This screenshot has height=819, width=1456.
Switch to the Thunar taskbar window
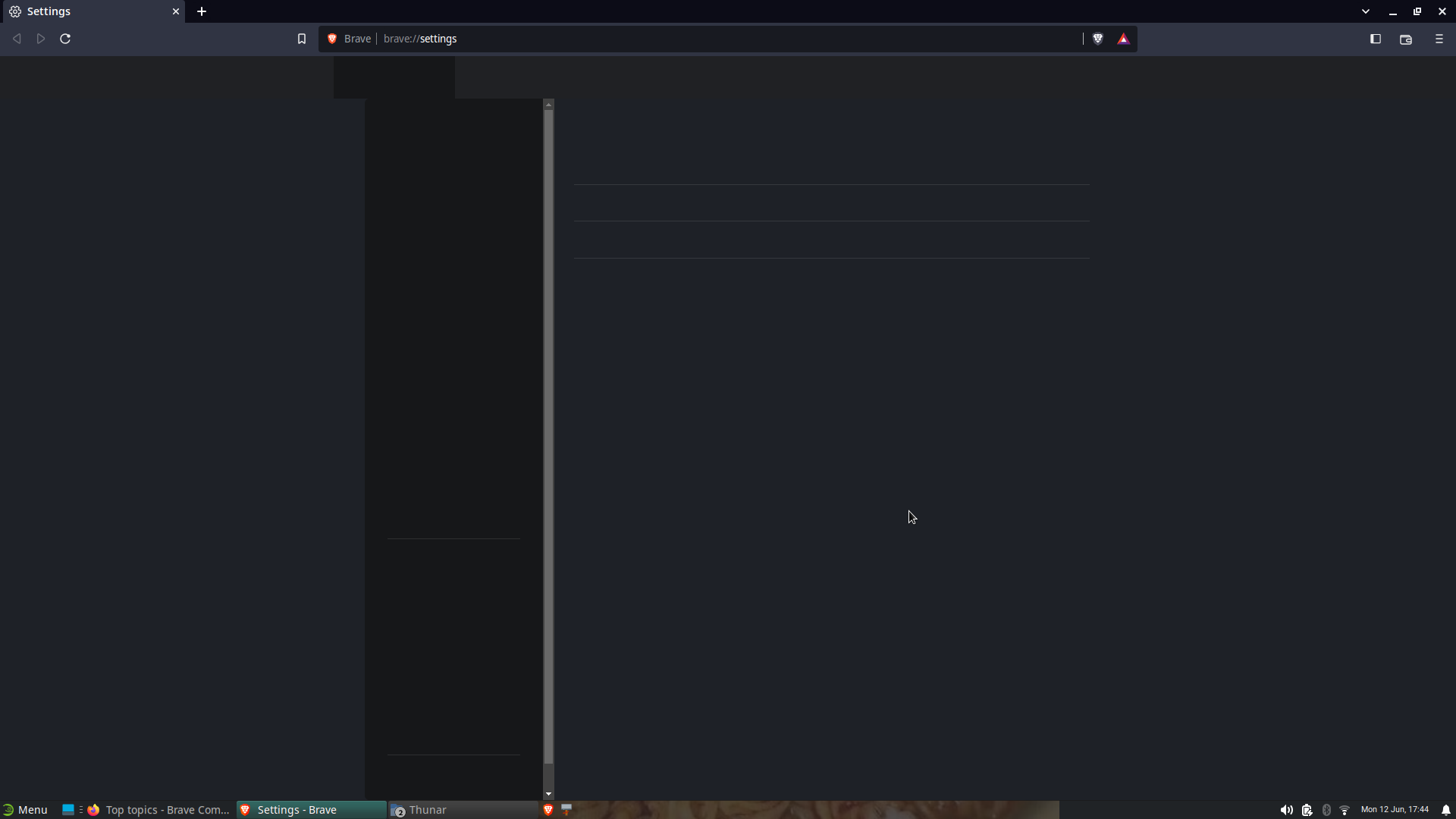428,810
